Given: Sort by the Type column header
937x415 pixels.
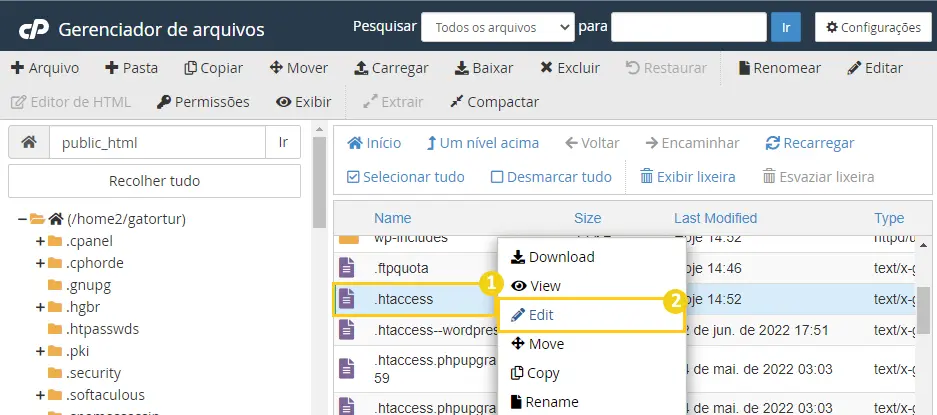Looking at the screenshot, I should [889, 218].
